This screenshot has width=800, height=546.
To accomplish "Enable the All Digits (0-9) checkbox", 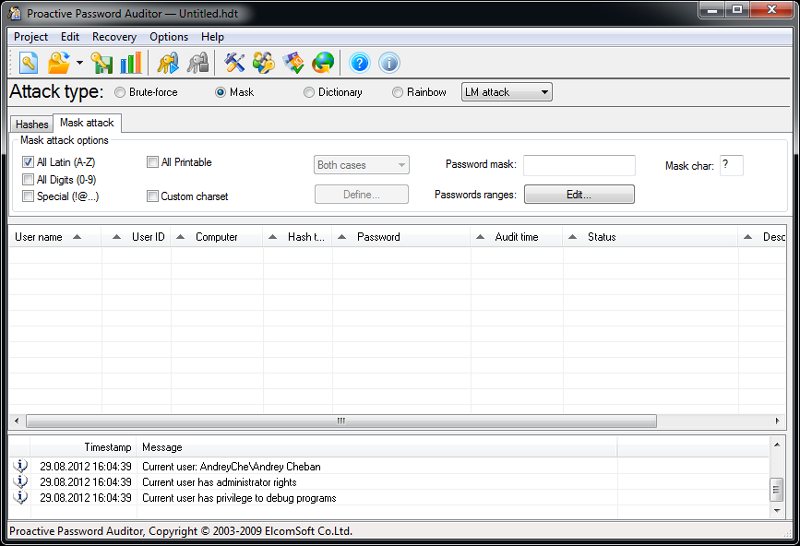I will point(28,180).
